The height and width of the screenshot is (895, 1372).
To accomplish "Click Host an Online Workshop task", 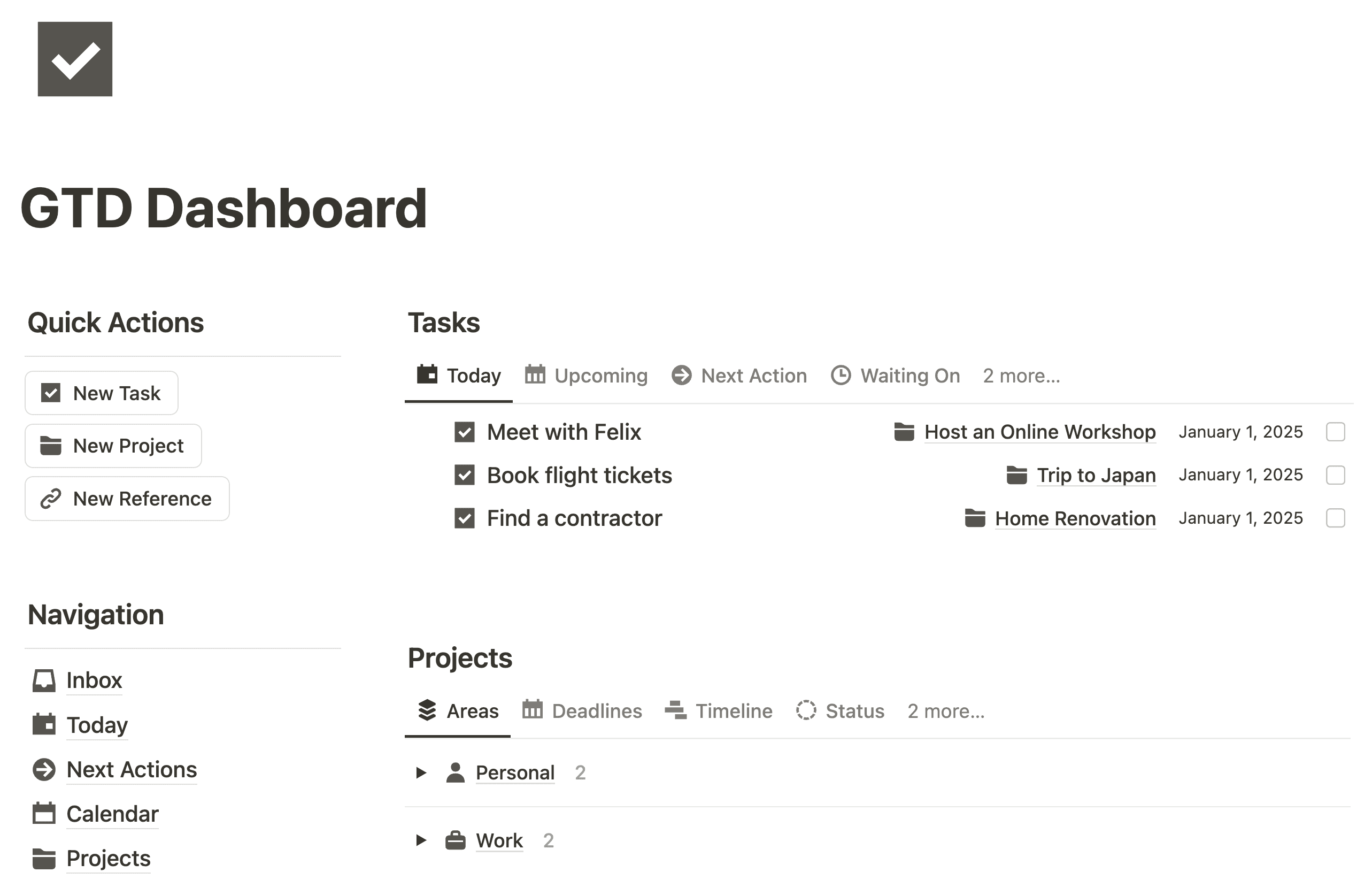I will [x=1039, y=432].
